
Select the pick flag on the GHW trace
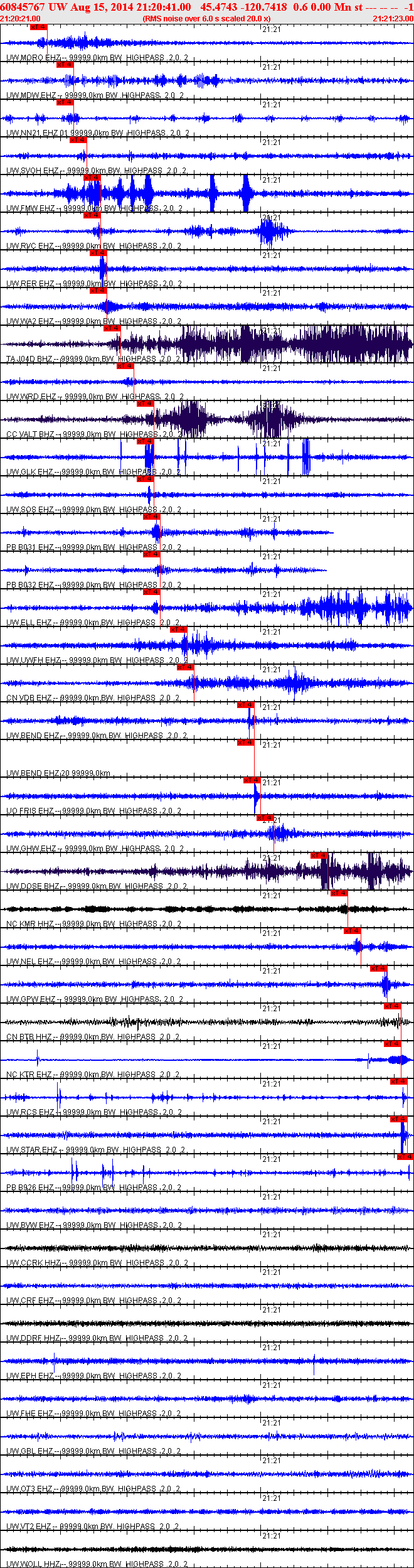[265, 818]
